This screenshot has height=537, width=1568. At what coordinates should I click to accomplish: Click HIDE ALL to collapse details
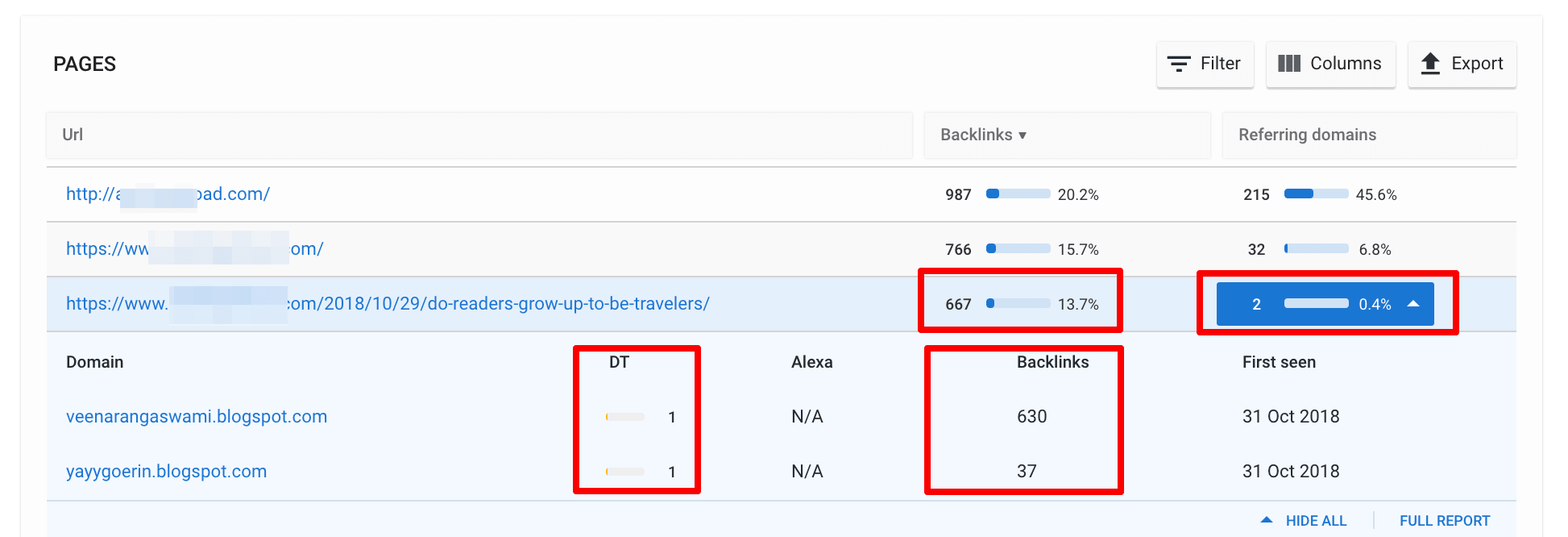pyautogui.click(x=1304, y=521)
